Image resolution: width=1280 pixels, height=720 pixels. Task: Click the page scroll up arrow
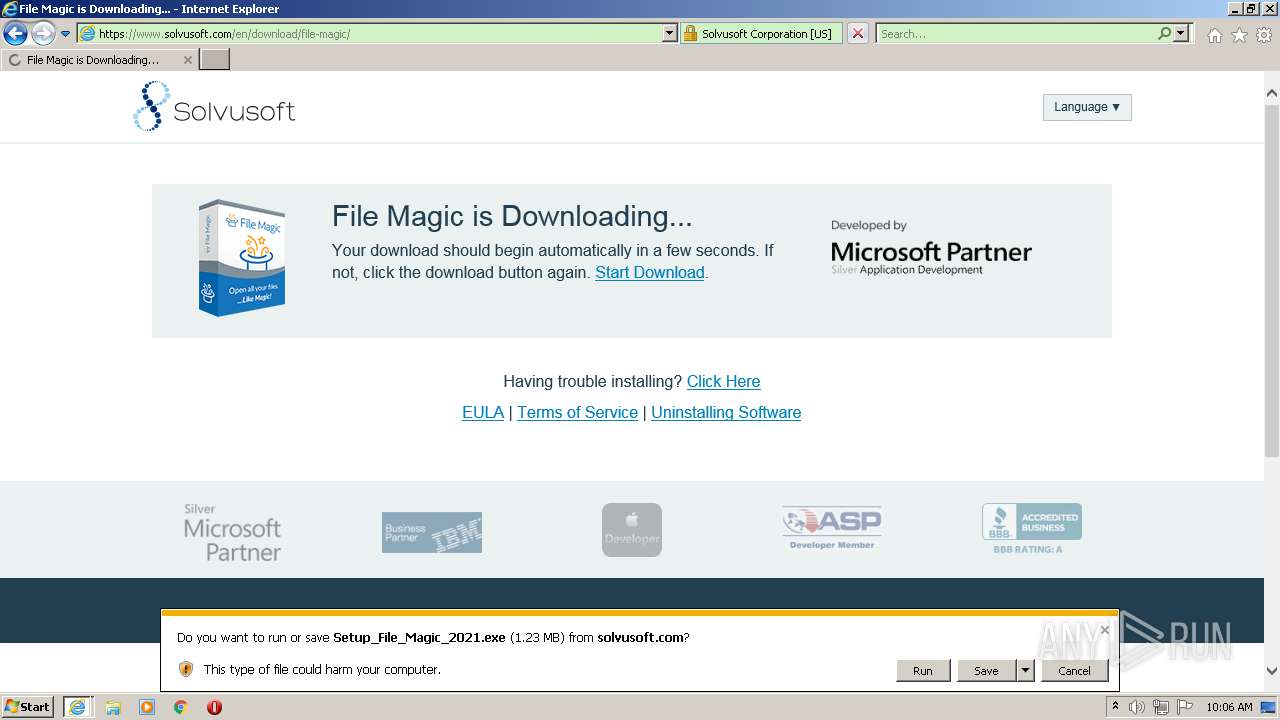[1272, 93]
